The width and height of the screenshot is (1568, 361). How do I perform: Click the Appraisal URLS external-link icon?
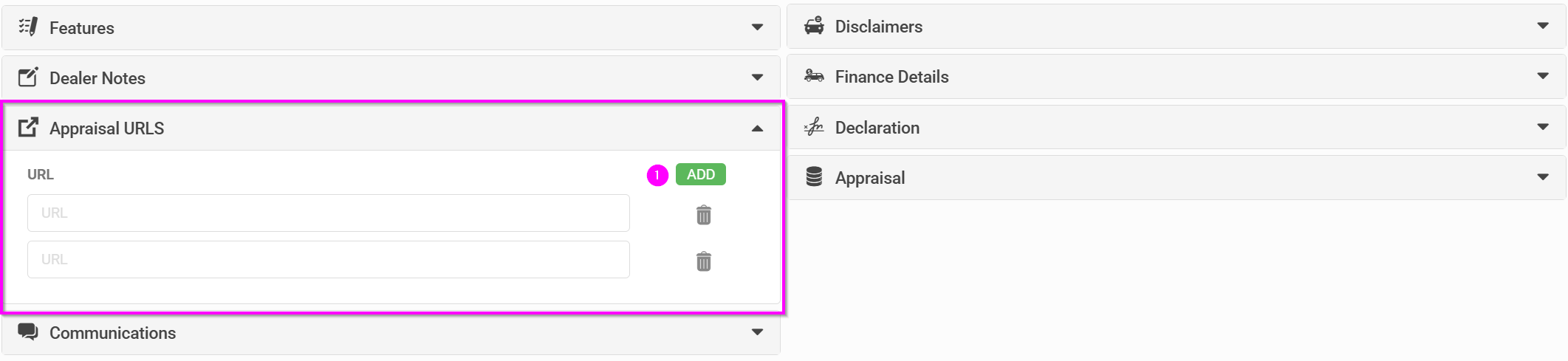click(28, 127)
